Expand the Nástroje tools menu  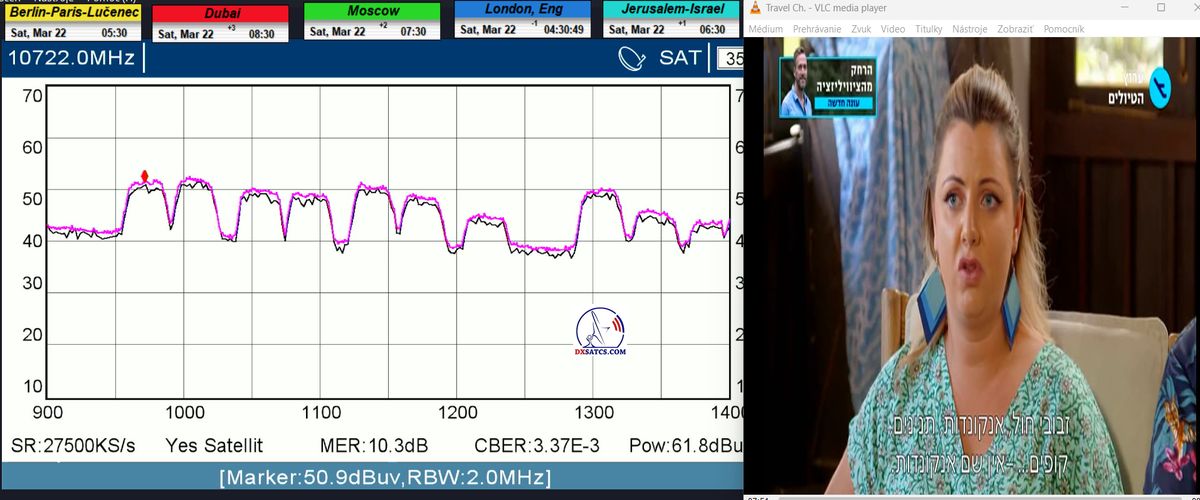point(970,29)
